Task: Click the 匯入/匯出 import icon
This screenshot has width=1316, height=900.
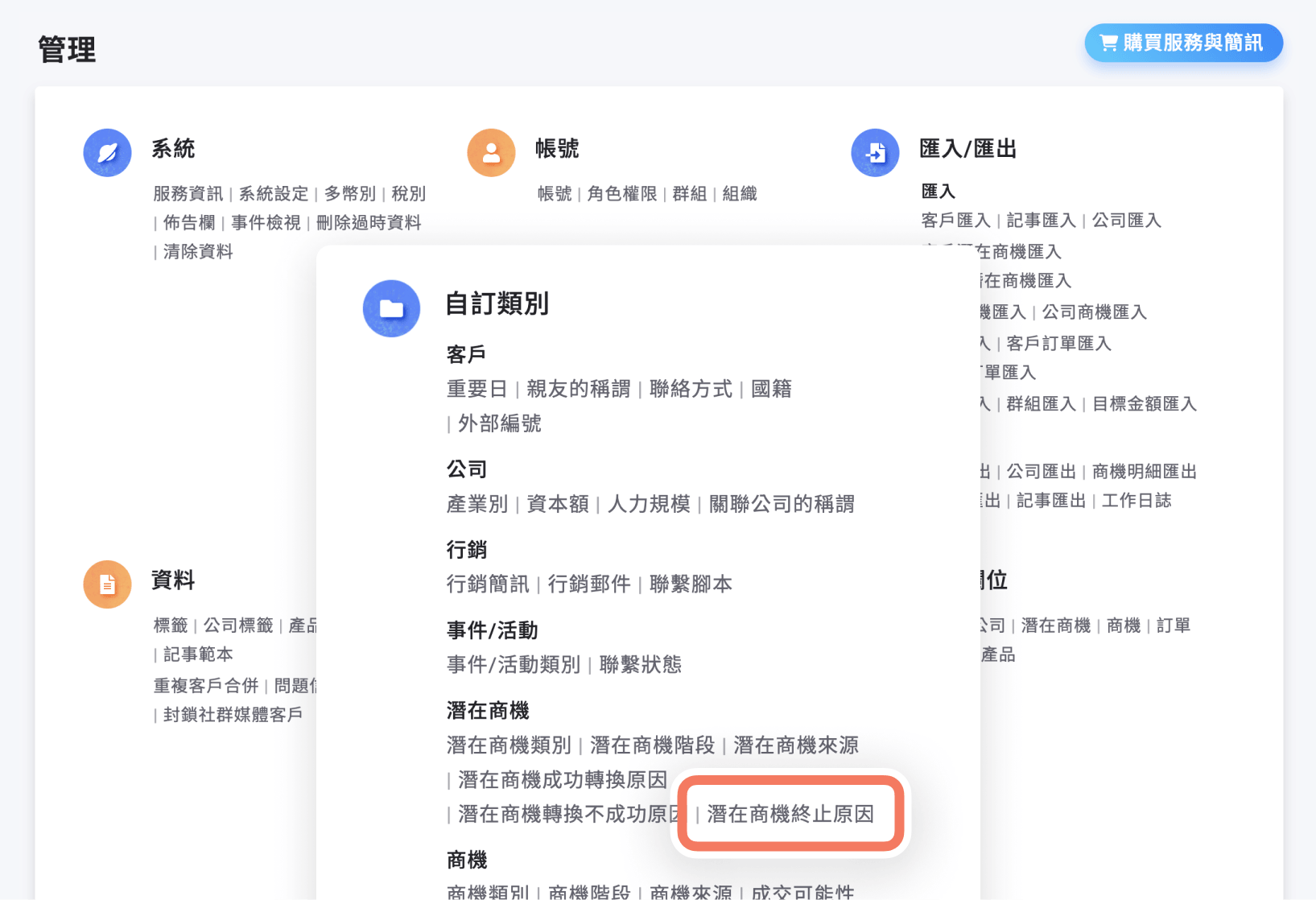Action: (875, 152)
